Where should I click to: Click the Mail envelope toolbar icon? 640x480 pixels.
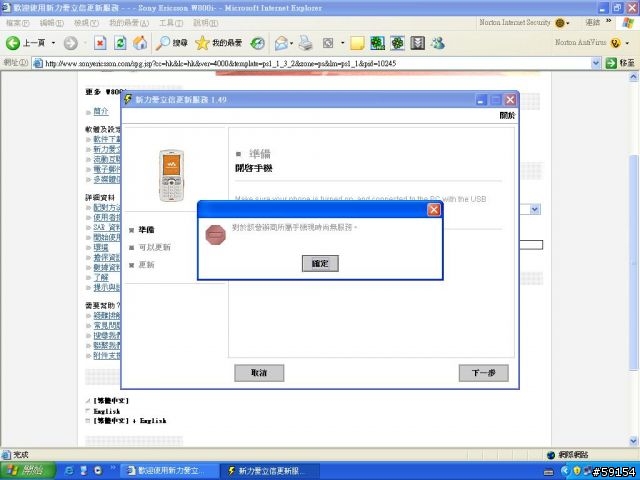pyautogui.click(x=281, y=43)
